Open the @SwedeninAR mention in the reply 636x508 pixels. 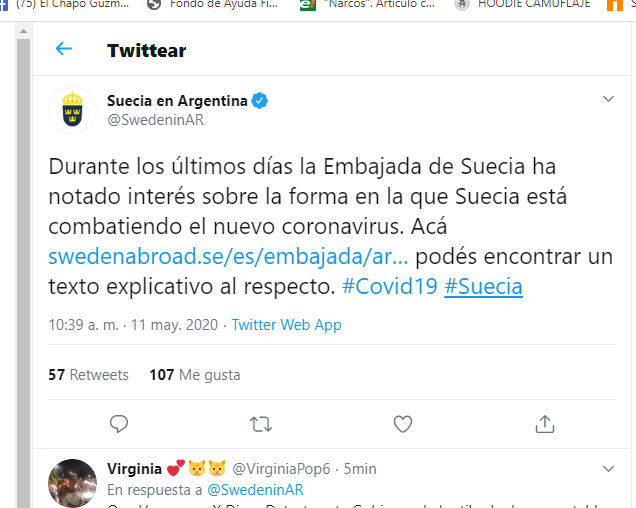pos(256,490)
